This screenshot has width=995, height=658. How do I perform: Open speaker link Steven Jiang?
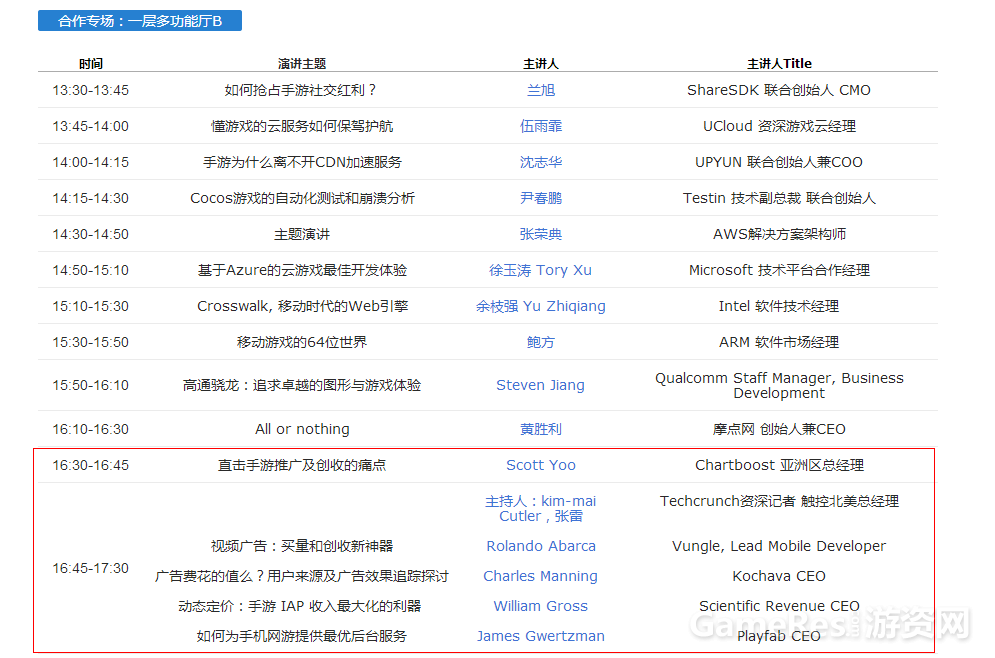point(541,385)
